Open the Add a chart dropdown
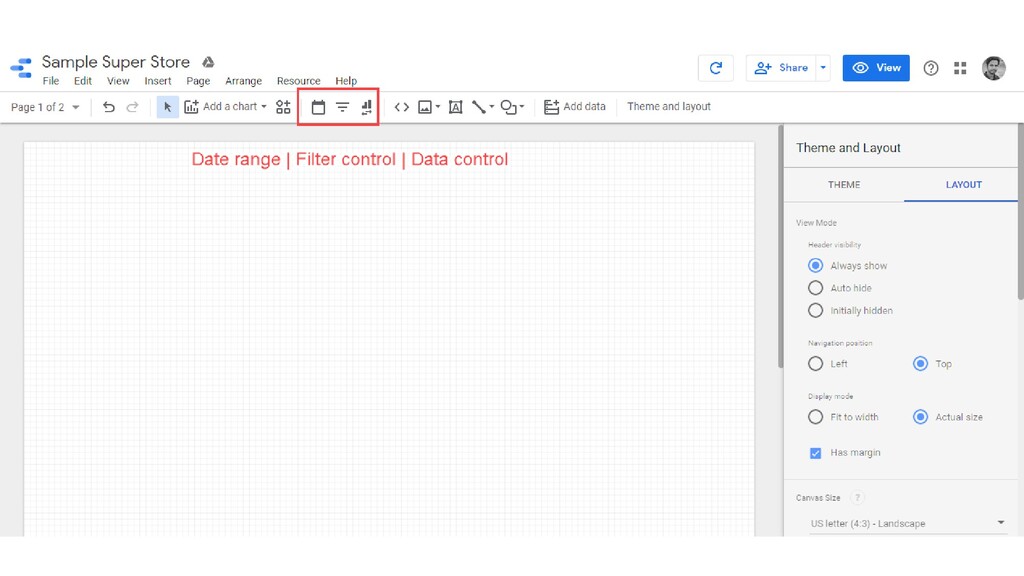The width and height of the screenshot is (1024, 576). 226,106
